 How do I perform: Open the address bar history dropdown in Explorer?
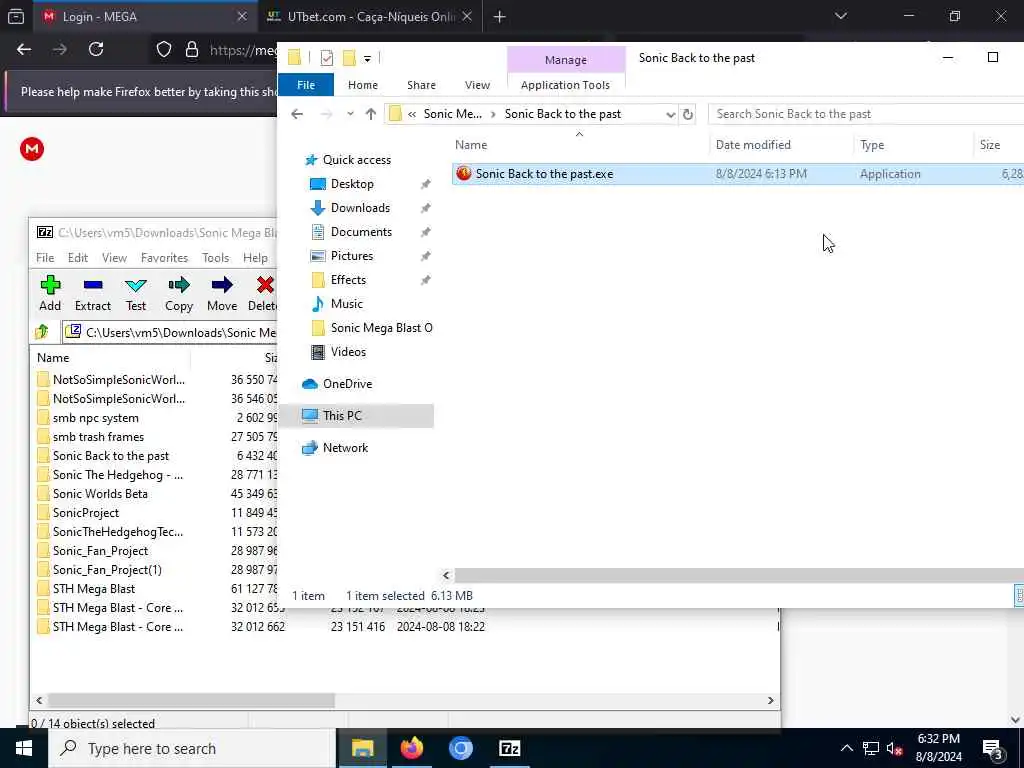tap(670, 114)
